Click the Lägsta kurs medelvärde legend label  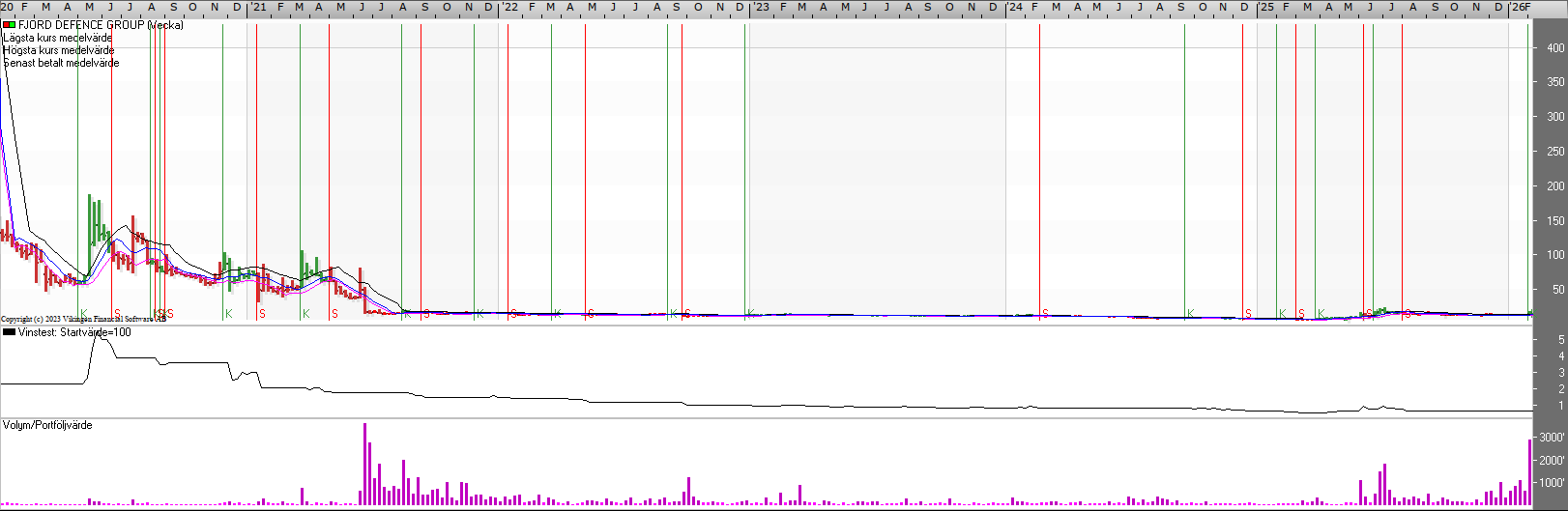(x=58, y=38)
